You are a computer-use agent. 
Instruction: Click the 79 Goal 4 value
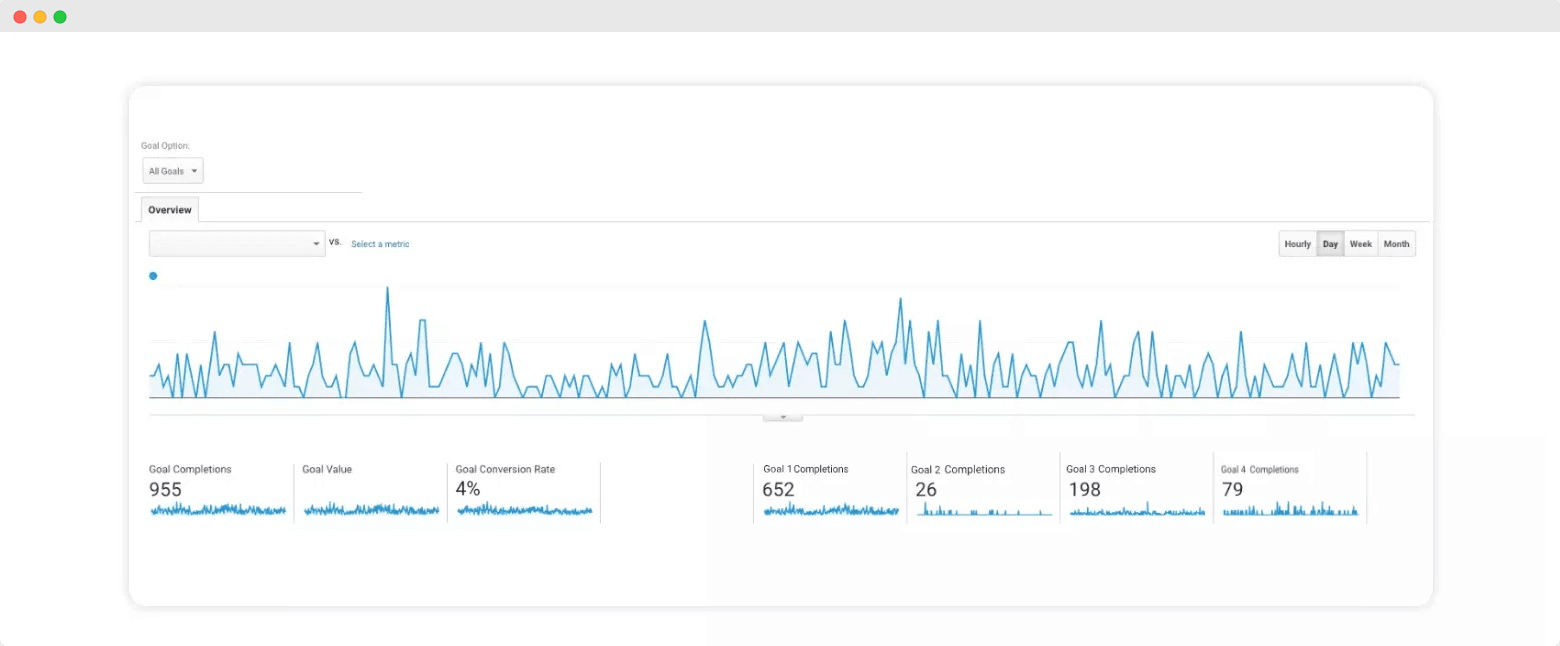coord(1233,490)
